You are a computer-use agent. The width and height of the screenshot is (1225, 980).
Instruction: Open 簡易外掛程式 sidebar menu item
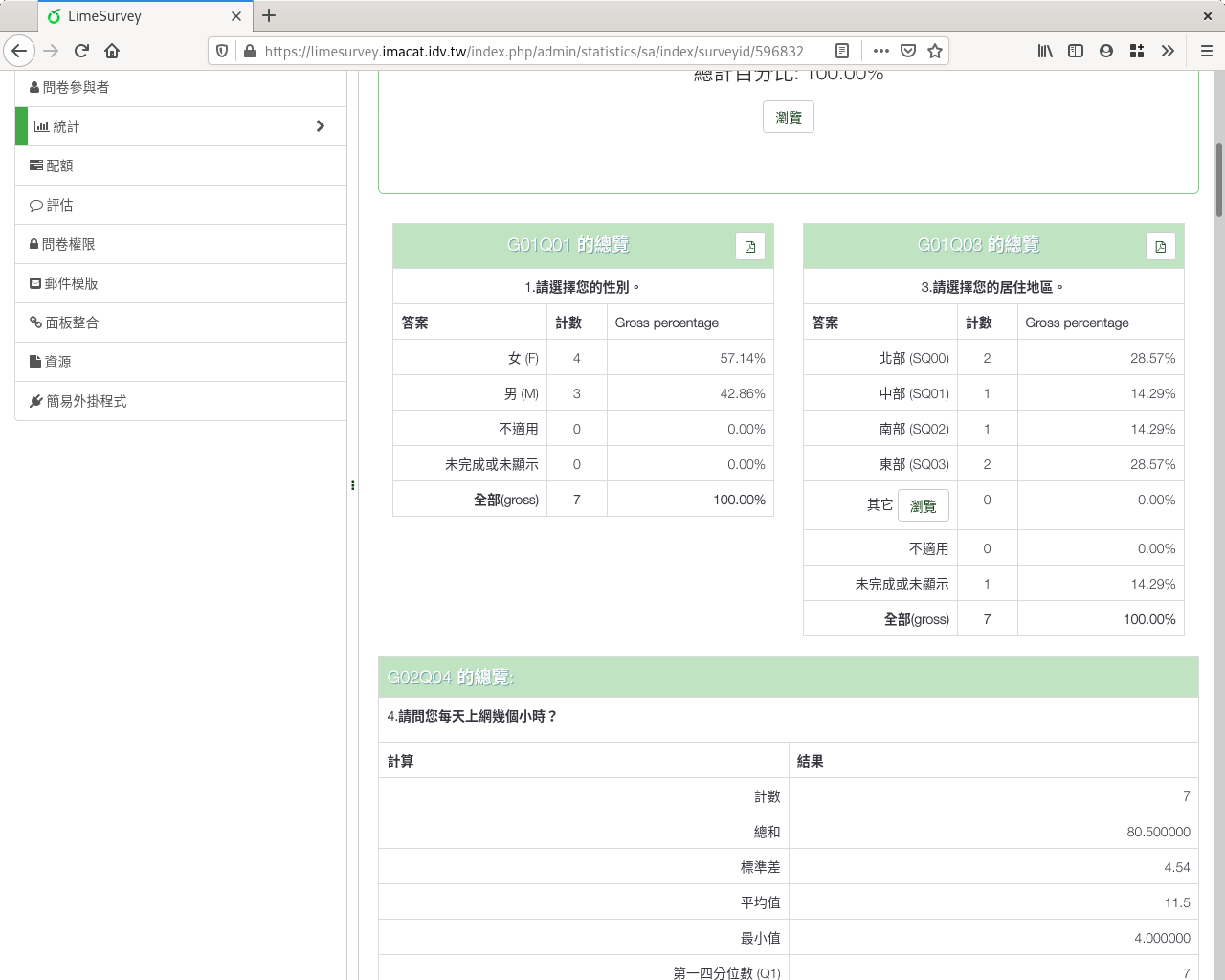tap(181, 401)
